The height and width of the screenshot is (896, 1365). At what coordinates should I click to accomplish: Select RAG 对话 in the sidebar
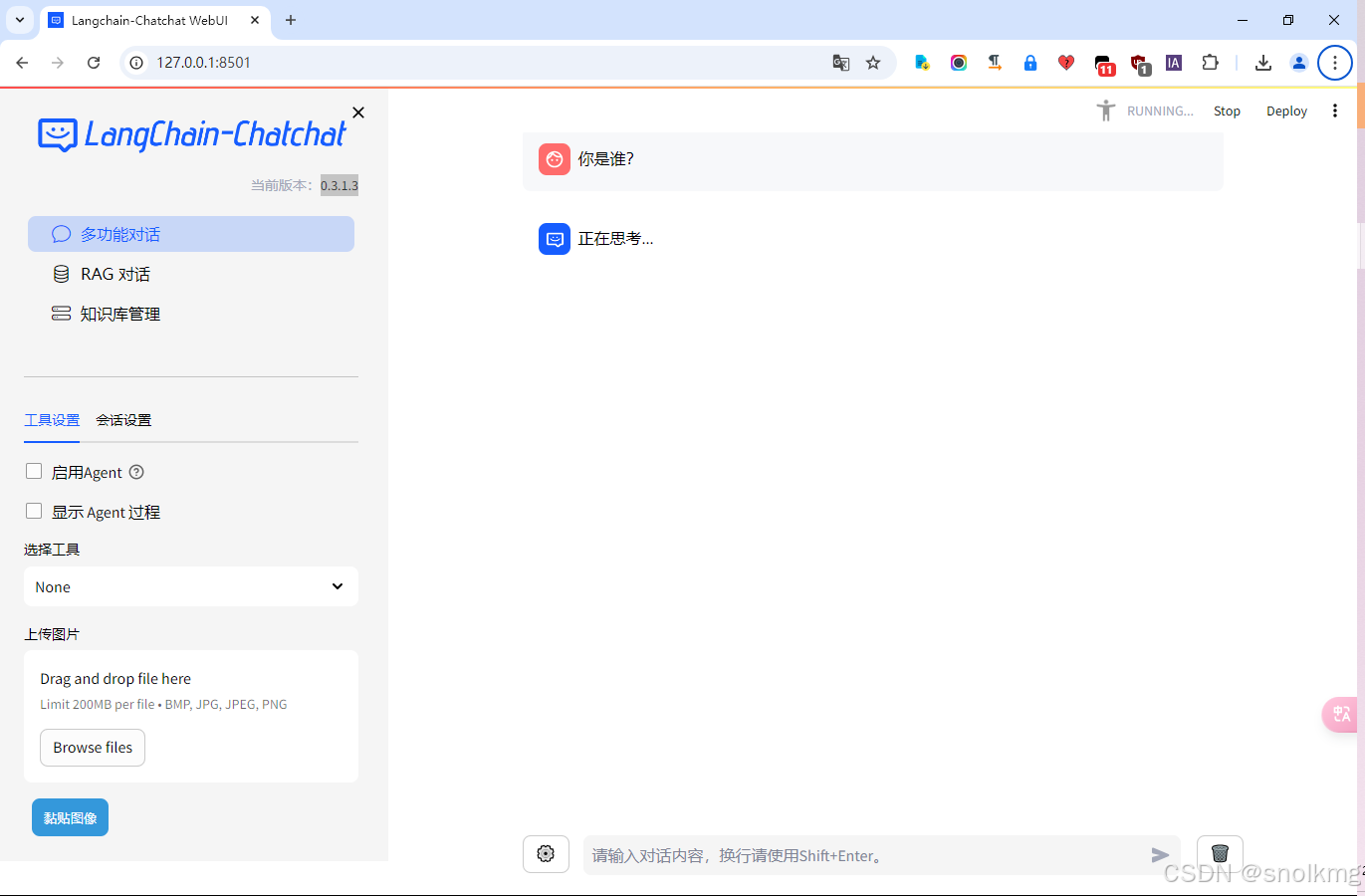click(x=113, y=273)
